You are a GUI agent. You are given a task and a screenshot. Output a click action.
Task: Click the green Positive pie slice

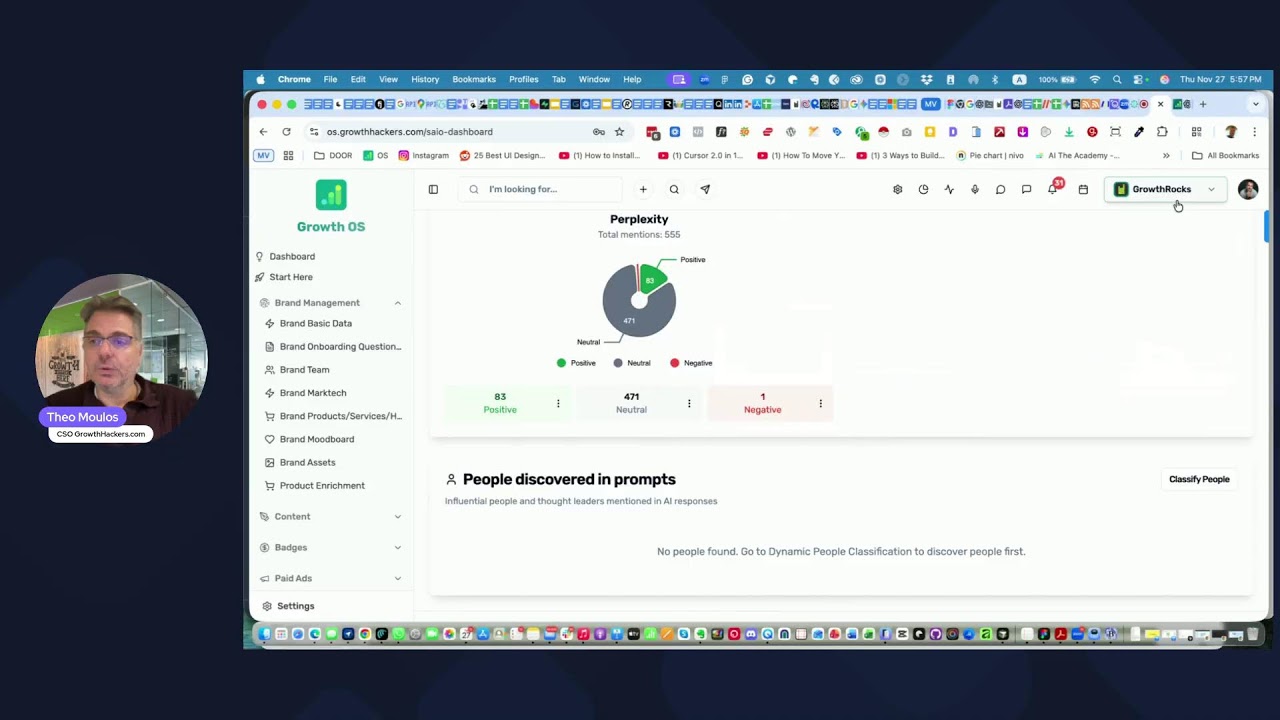pyautogui.click(x=652, y=278)
